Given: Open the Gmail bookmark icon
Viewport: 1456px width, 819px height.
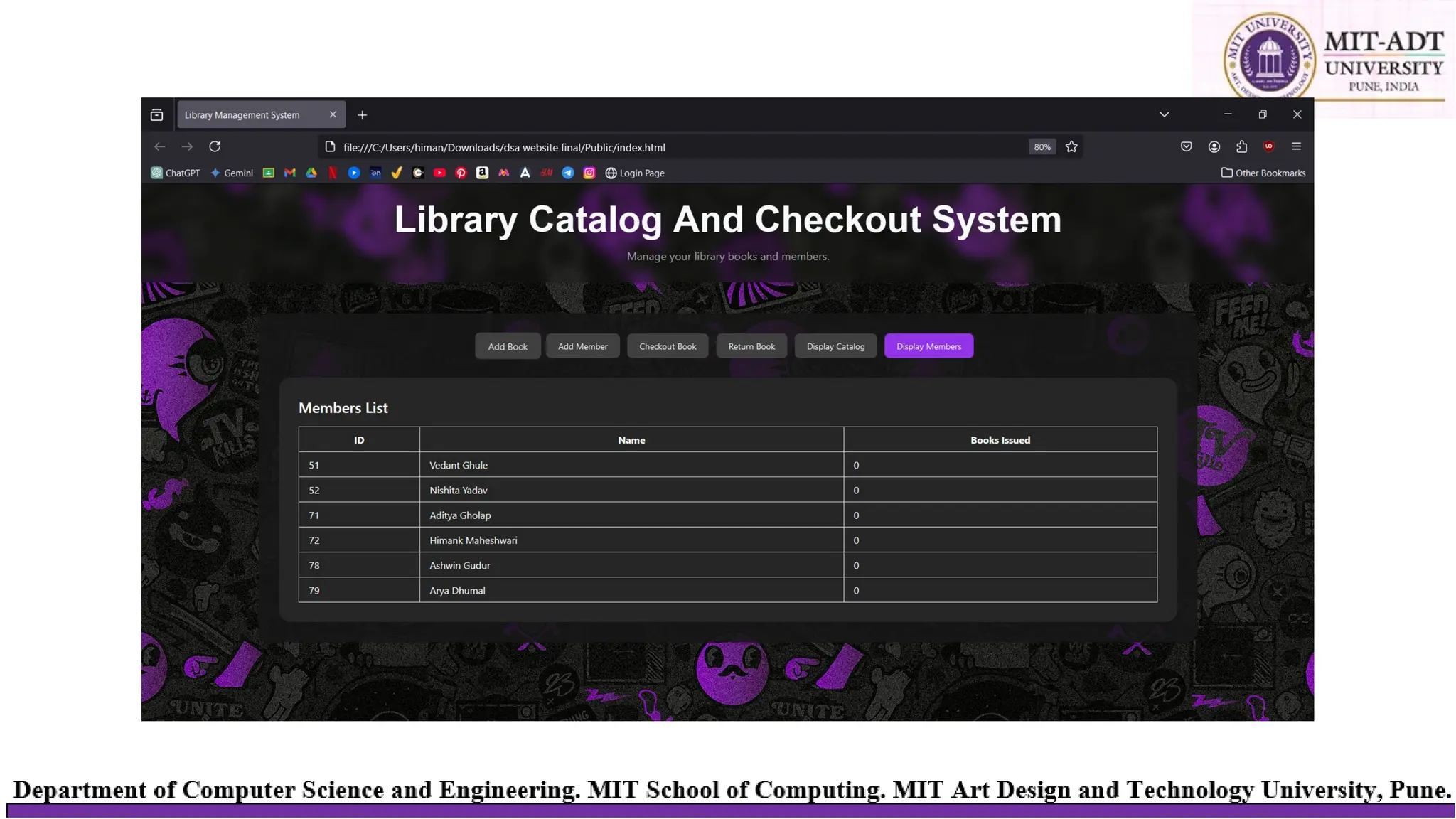Looking at the screenshot, I should [289, 173].
